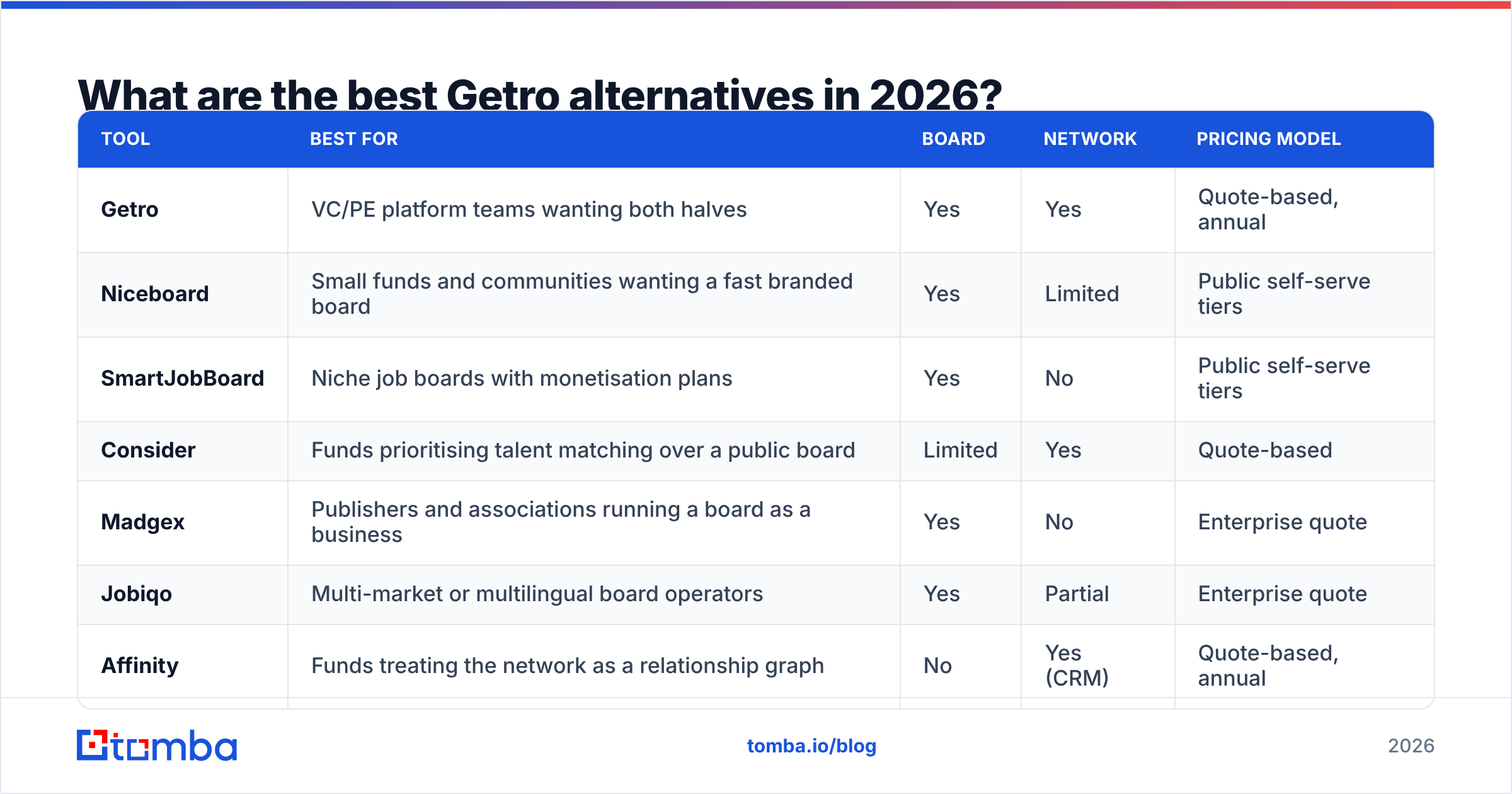1512x794 pixels.
Task: Click 'Multi-market or multilingual board operators'
Action: click(x=537, y=594)
